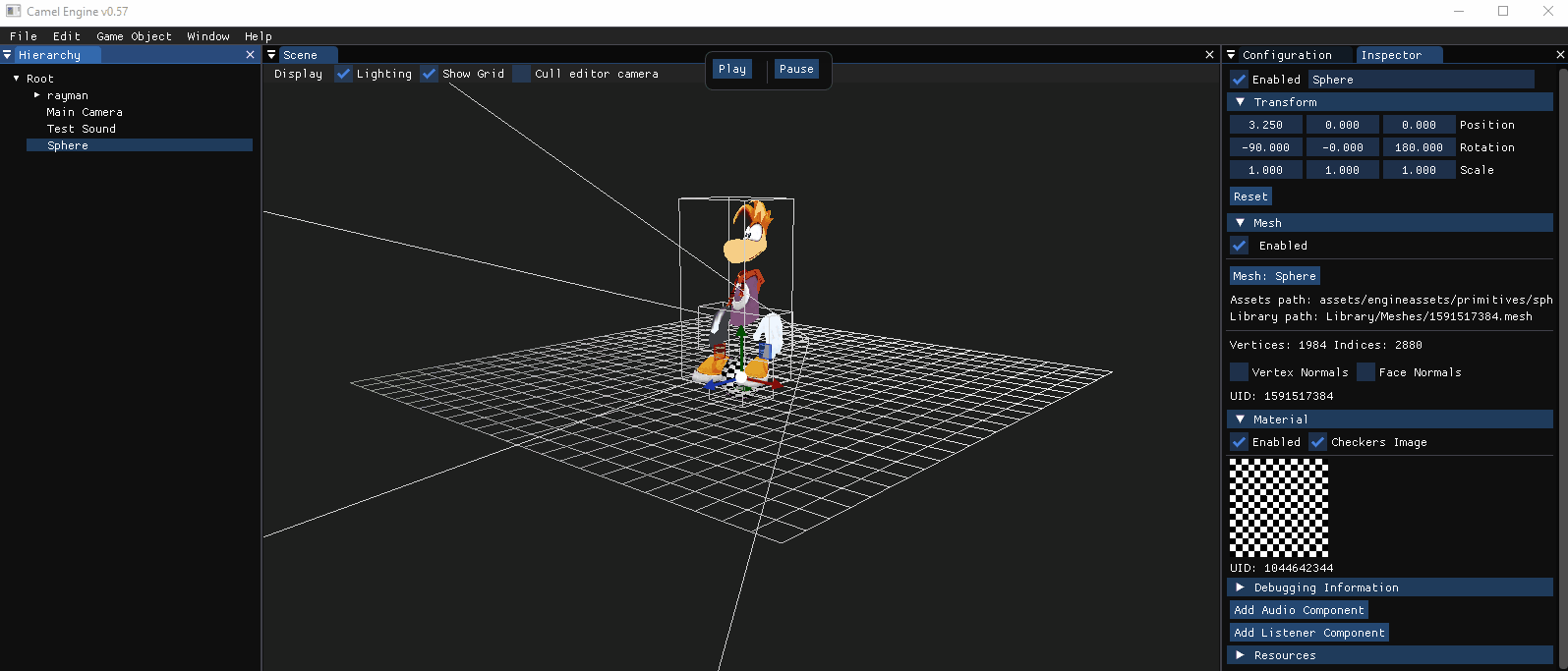Click the Configuration panel dropdown triangle icon
This screenshot has height=671, width=1568.
[x=1231, y=55]
